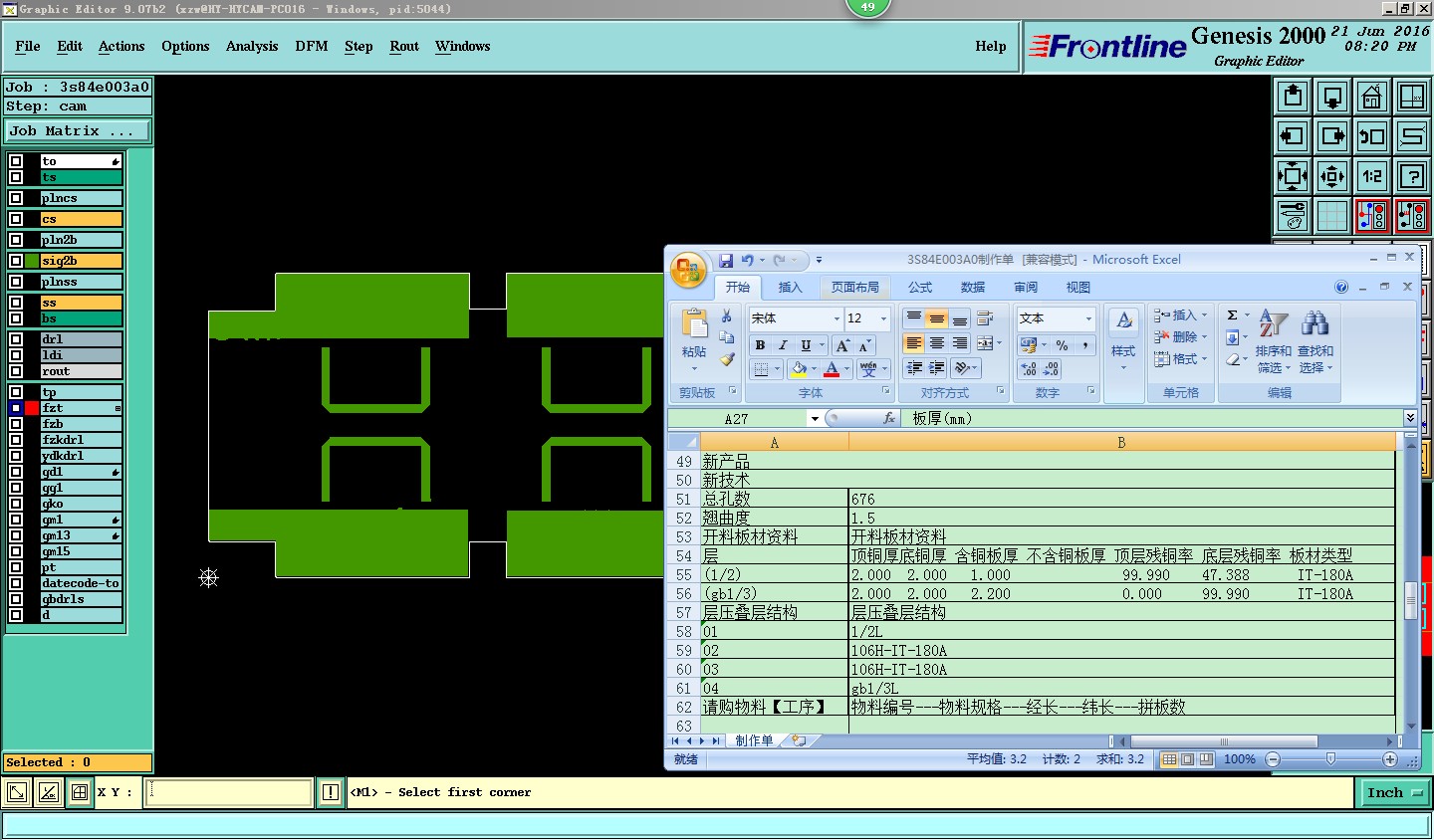Toggle the checkbox for layer 'drl'
Screen dimensions: 1434x840
pos(16,339)
